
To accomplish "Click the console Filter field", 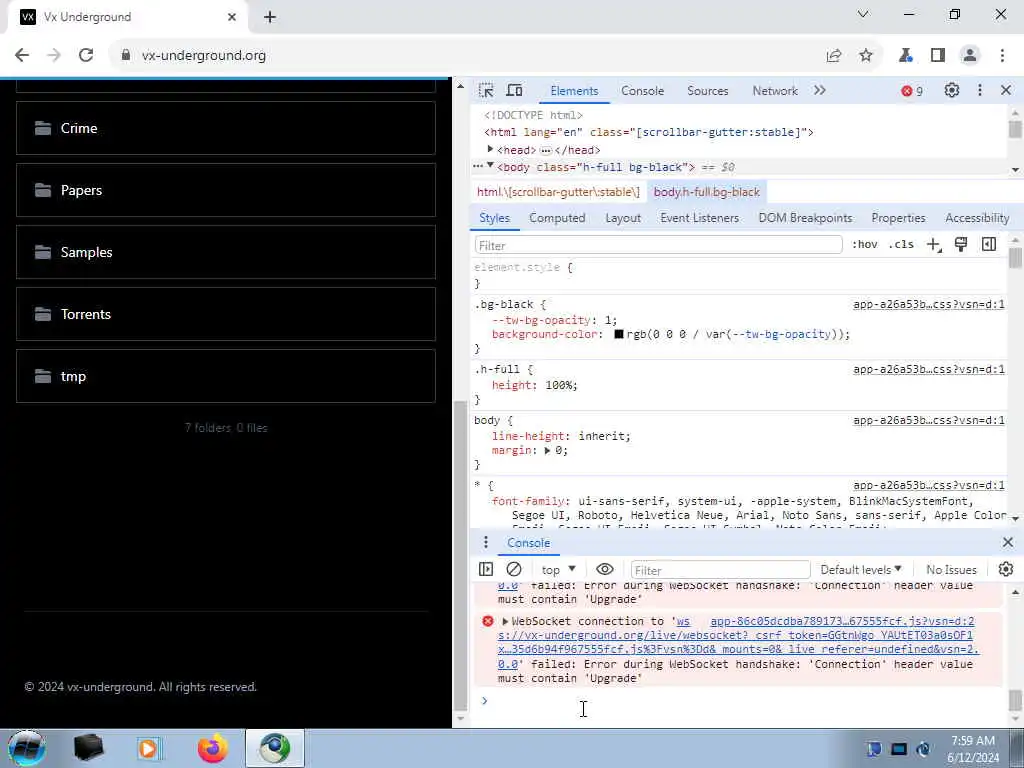I will click(720, 570).
